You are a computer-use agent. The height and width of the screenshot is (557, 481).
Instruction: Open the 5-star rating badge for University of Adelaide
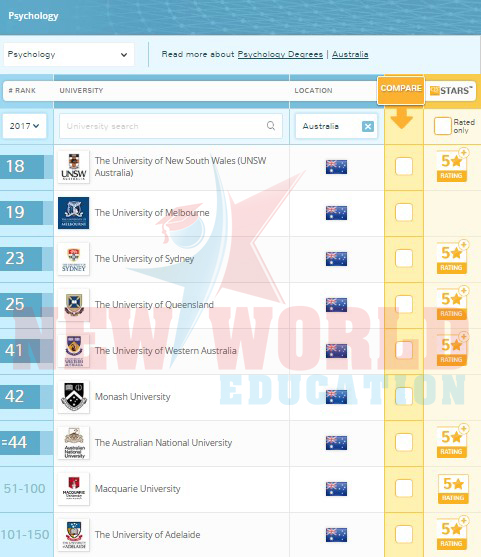click(452, 534)
